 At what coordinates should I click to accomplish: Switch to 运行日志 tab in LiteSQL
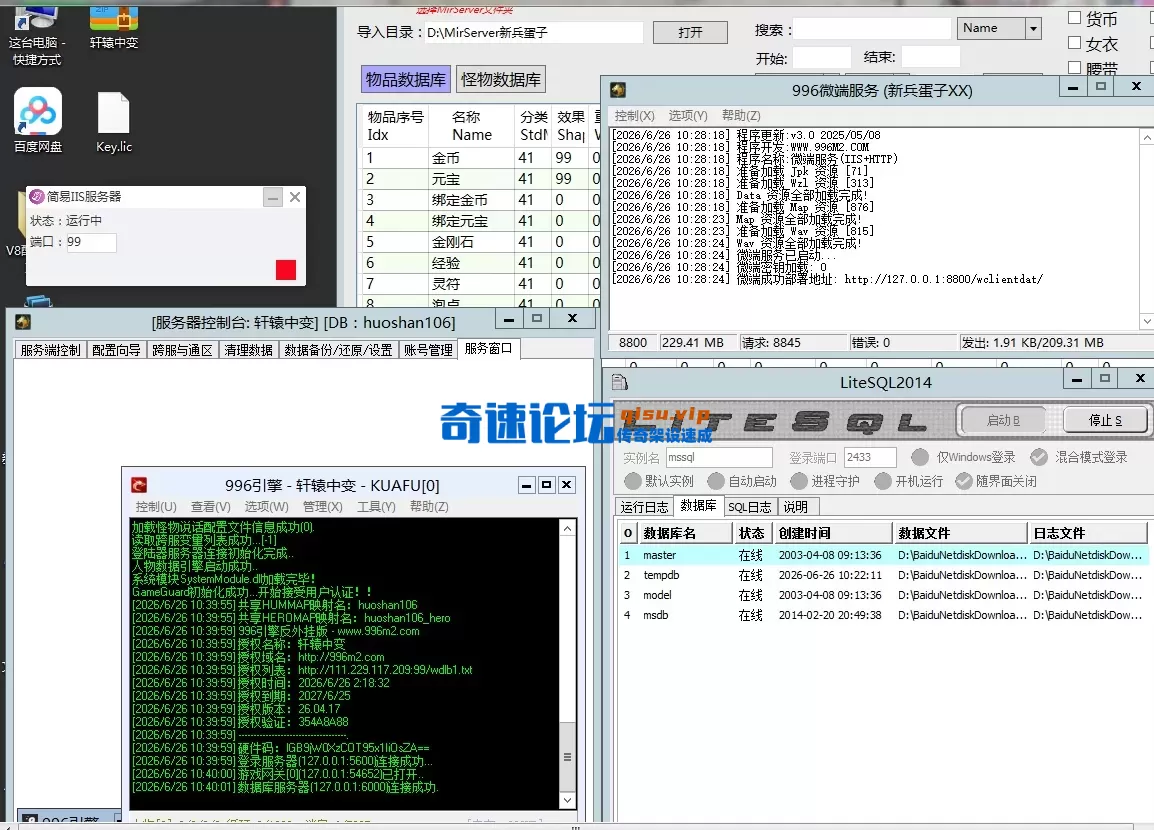point(645,507)
